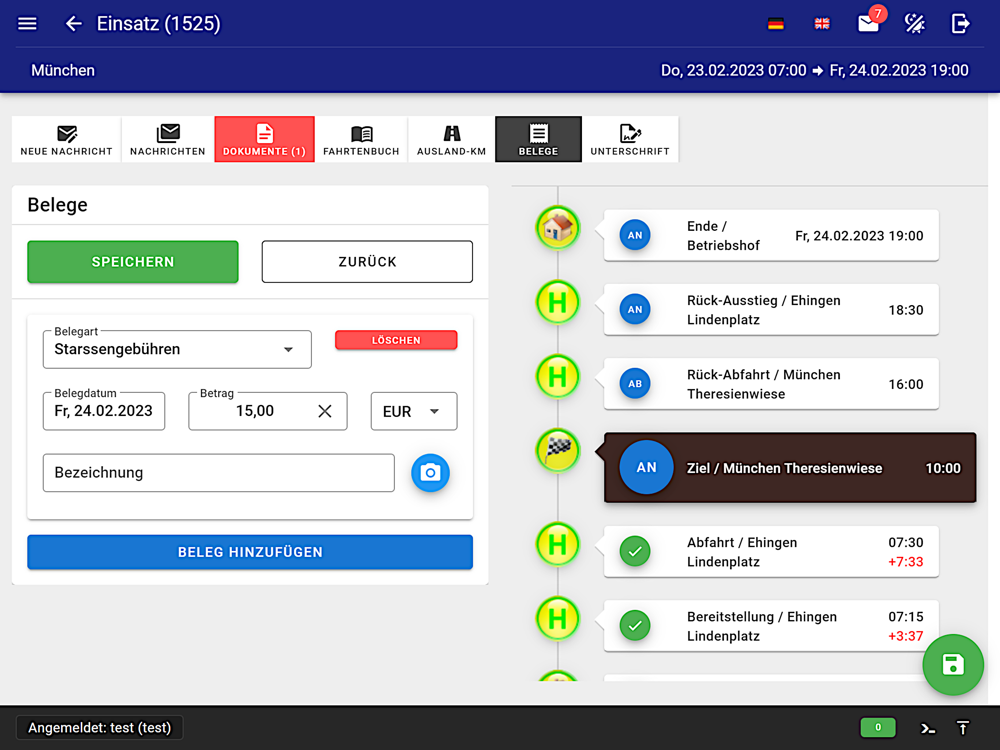Tap the camera icon to photograph receipt
1000x750 pixels.
click(x=430, y=473)
